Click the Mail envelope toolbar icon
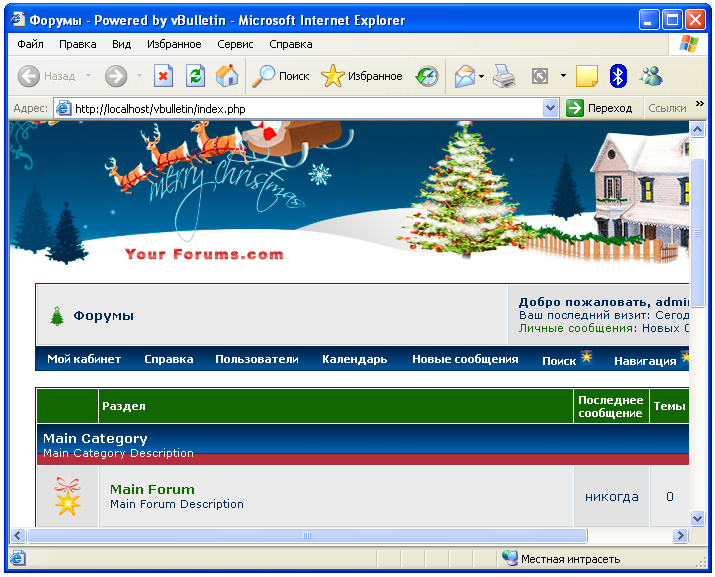The width and height of the screenshot is (715, 577). [x=464, y=76]
